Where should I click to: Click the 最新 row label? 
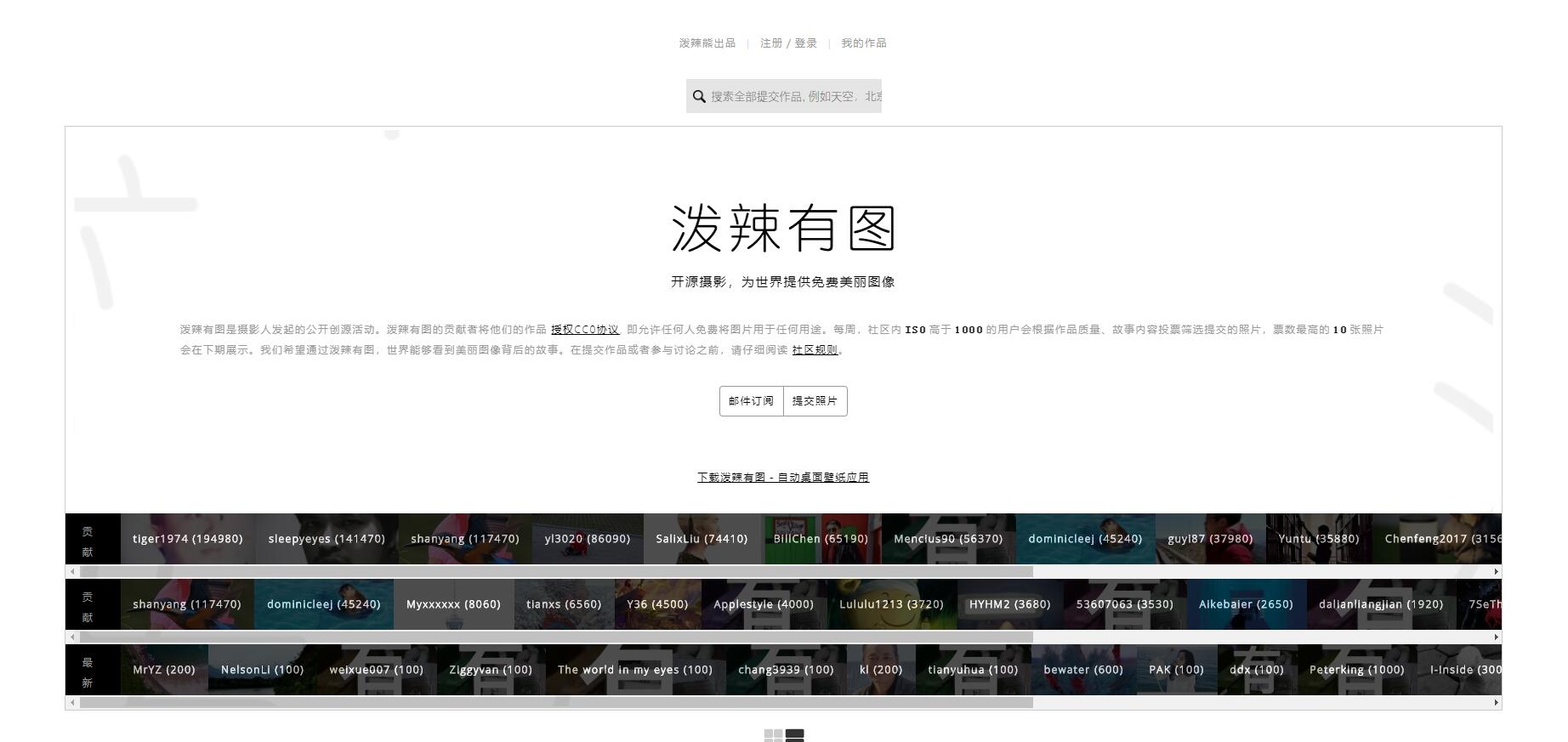pyautogui.click(x=88, y=672)
